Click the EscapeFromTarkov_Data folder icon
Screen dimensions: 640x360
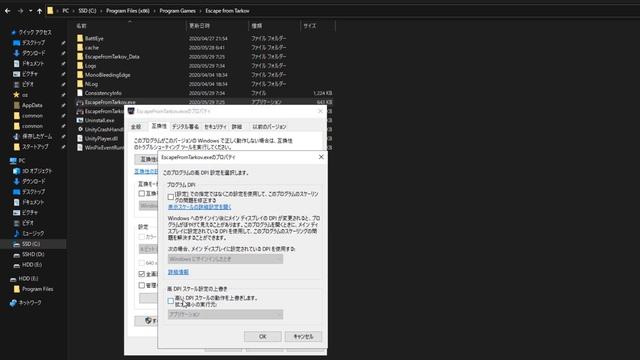[x=80, y=57]
